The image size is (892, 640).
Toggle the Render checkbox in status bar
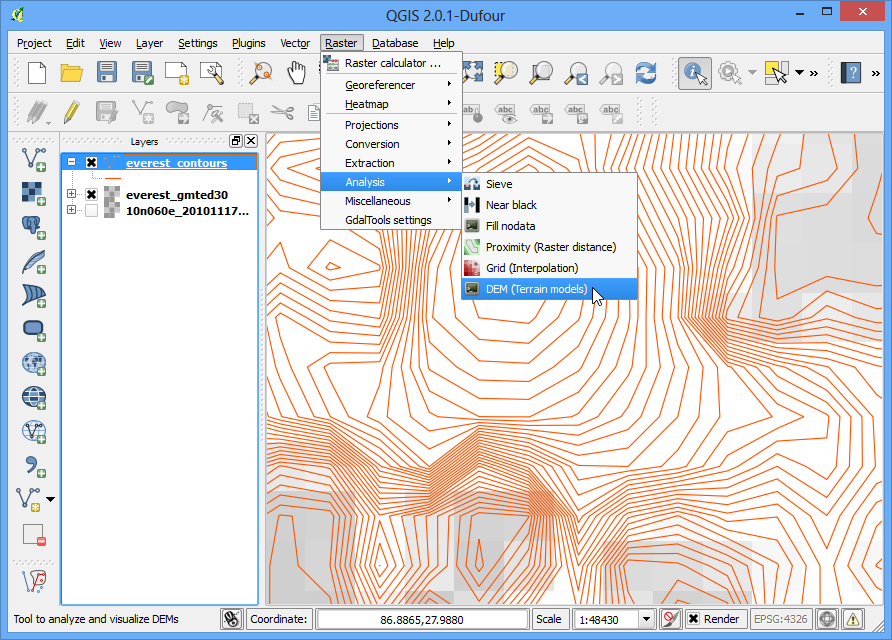(x=693, y=619)
